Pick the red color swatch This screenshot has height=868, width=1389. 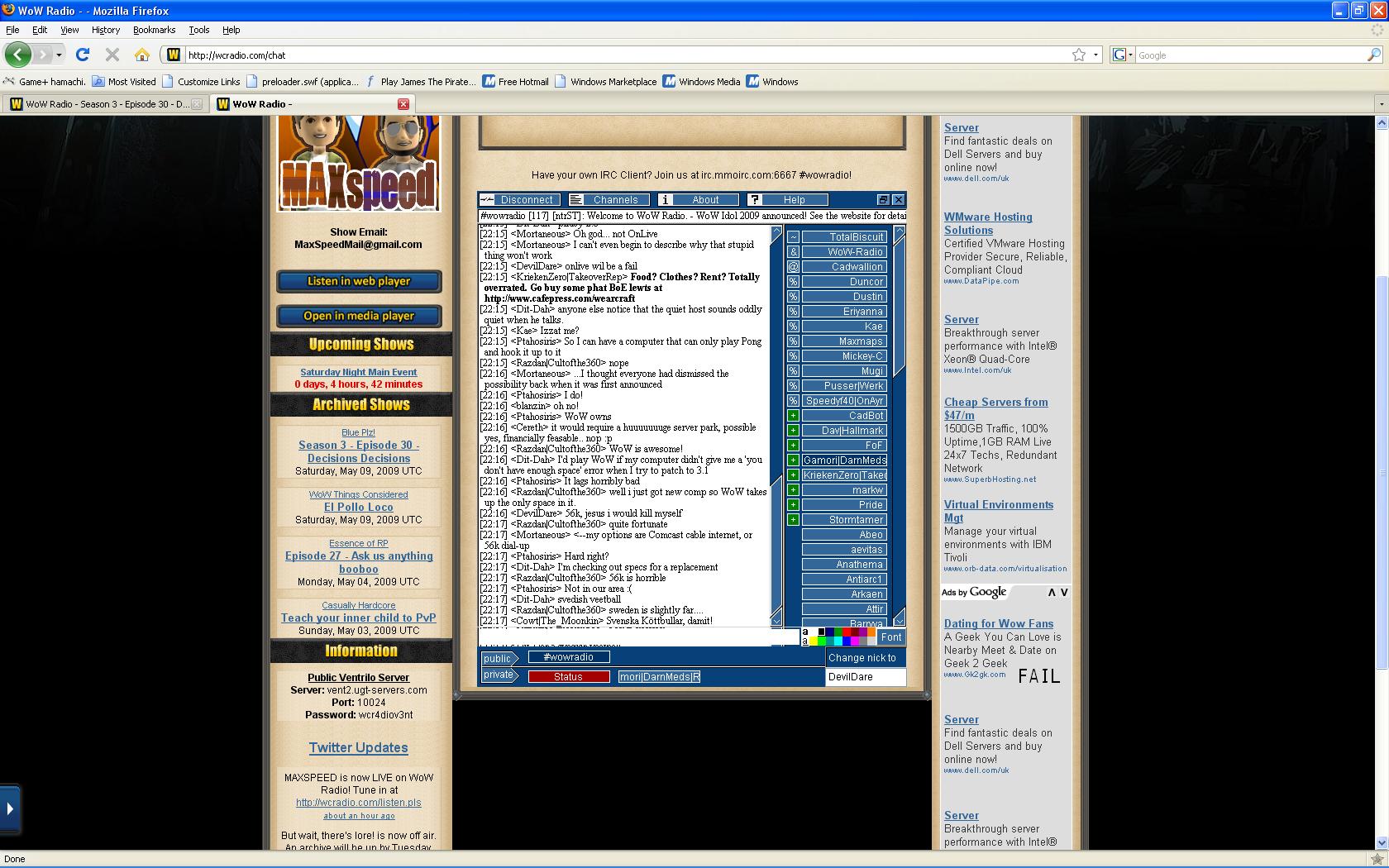tap(847, 632)
